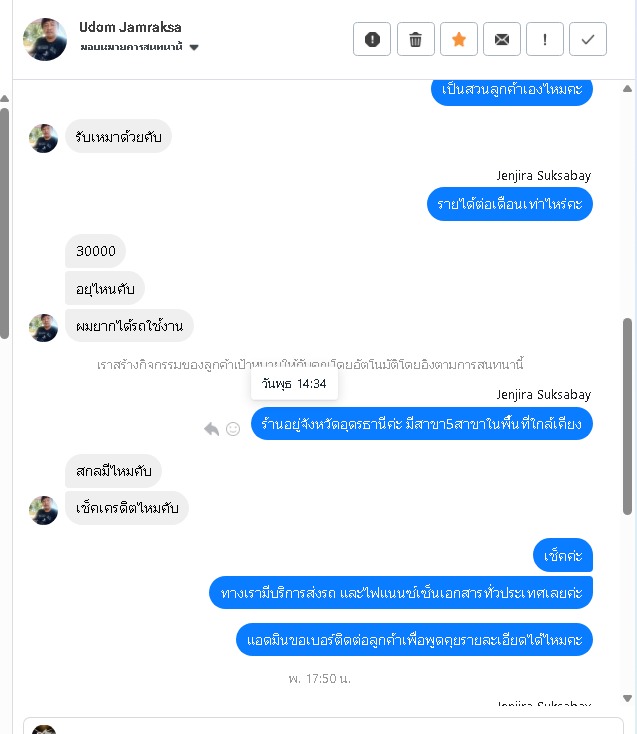
Task: Select the 'เช็คค่ะ' blue message bubble
Action: (563, 556)
